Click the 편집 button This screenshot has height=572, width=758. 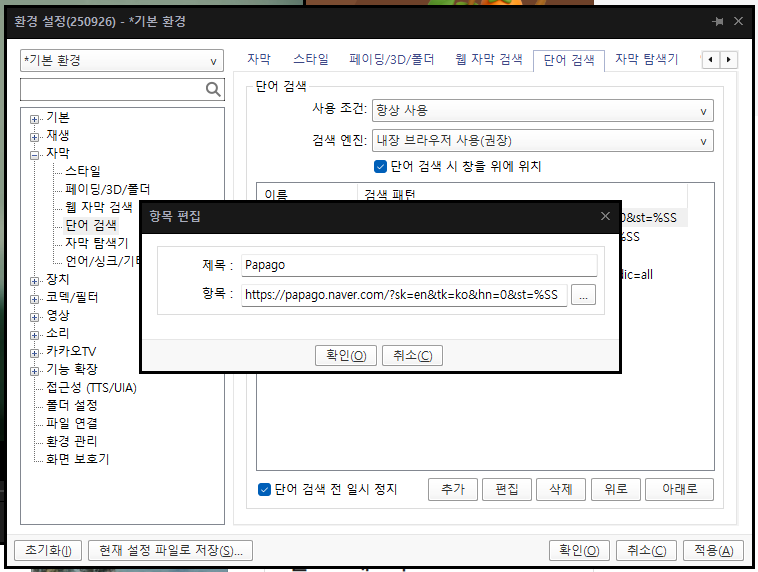(507, 489)
